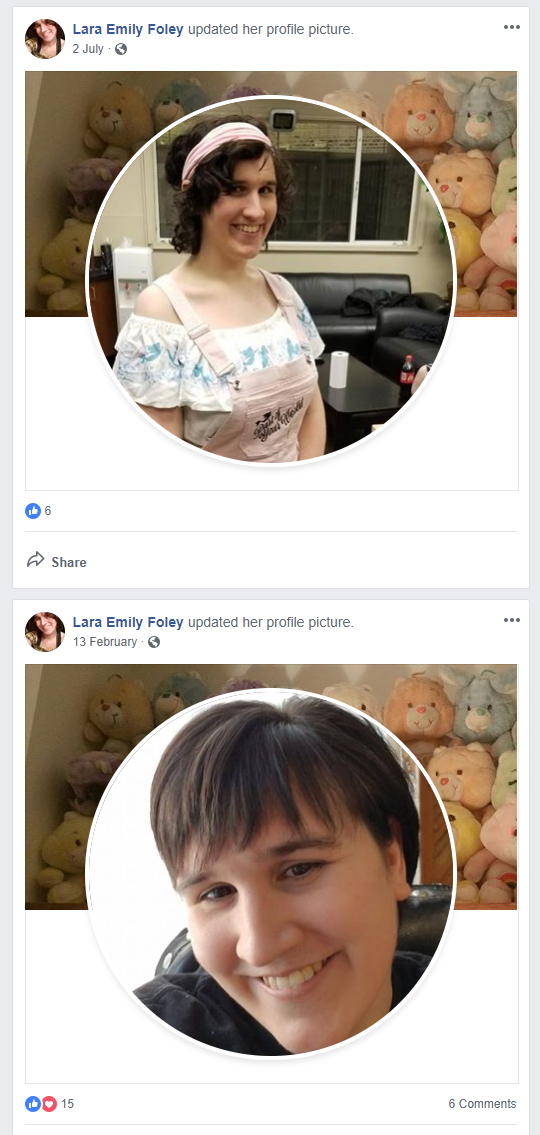
Task: Open the close-up profile picture from February
Action: pos(271,874)
